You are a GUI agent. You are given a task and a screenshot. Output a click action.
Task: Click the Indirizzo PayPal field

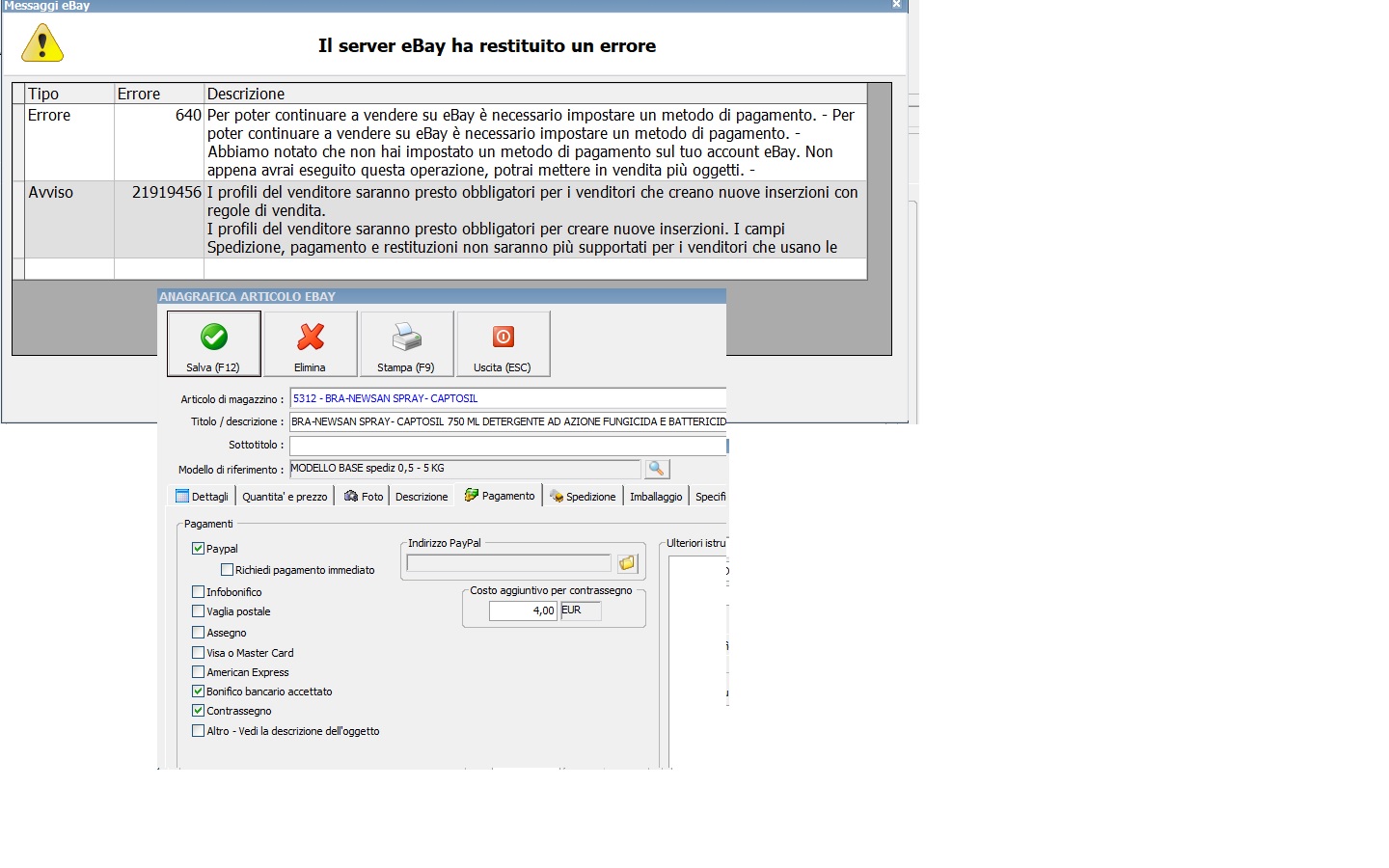point(509,563)
